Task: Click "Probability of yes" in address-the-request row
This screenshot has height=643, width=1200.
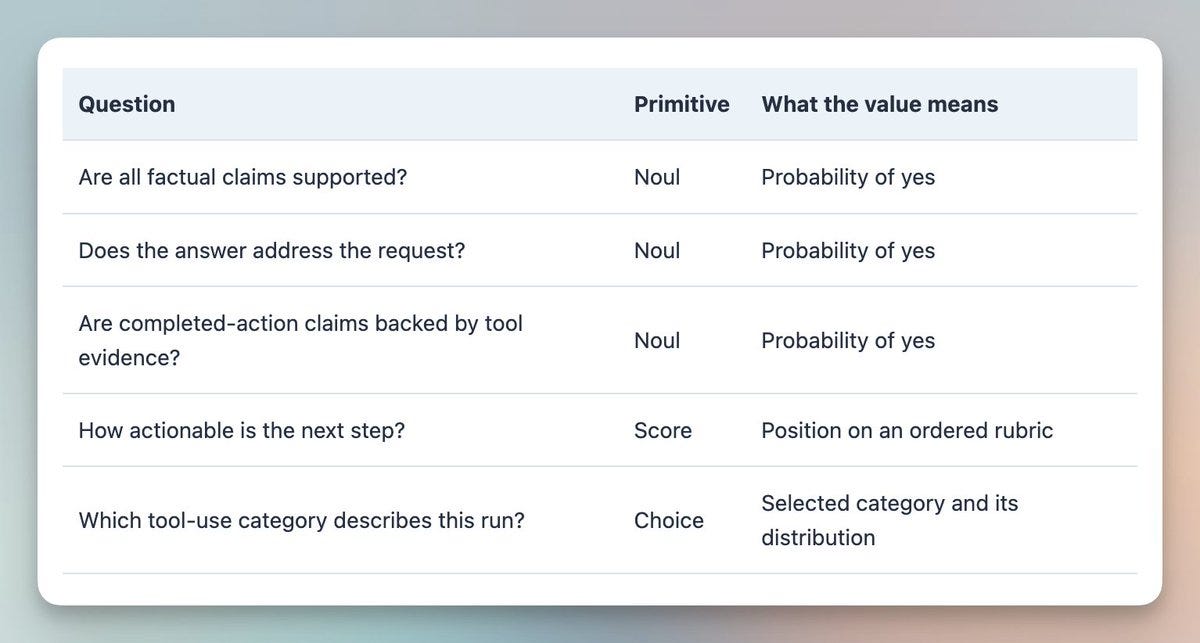Action: (848, 250)
